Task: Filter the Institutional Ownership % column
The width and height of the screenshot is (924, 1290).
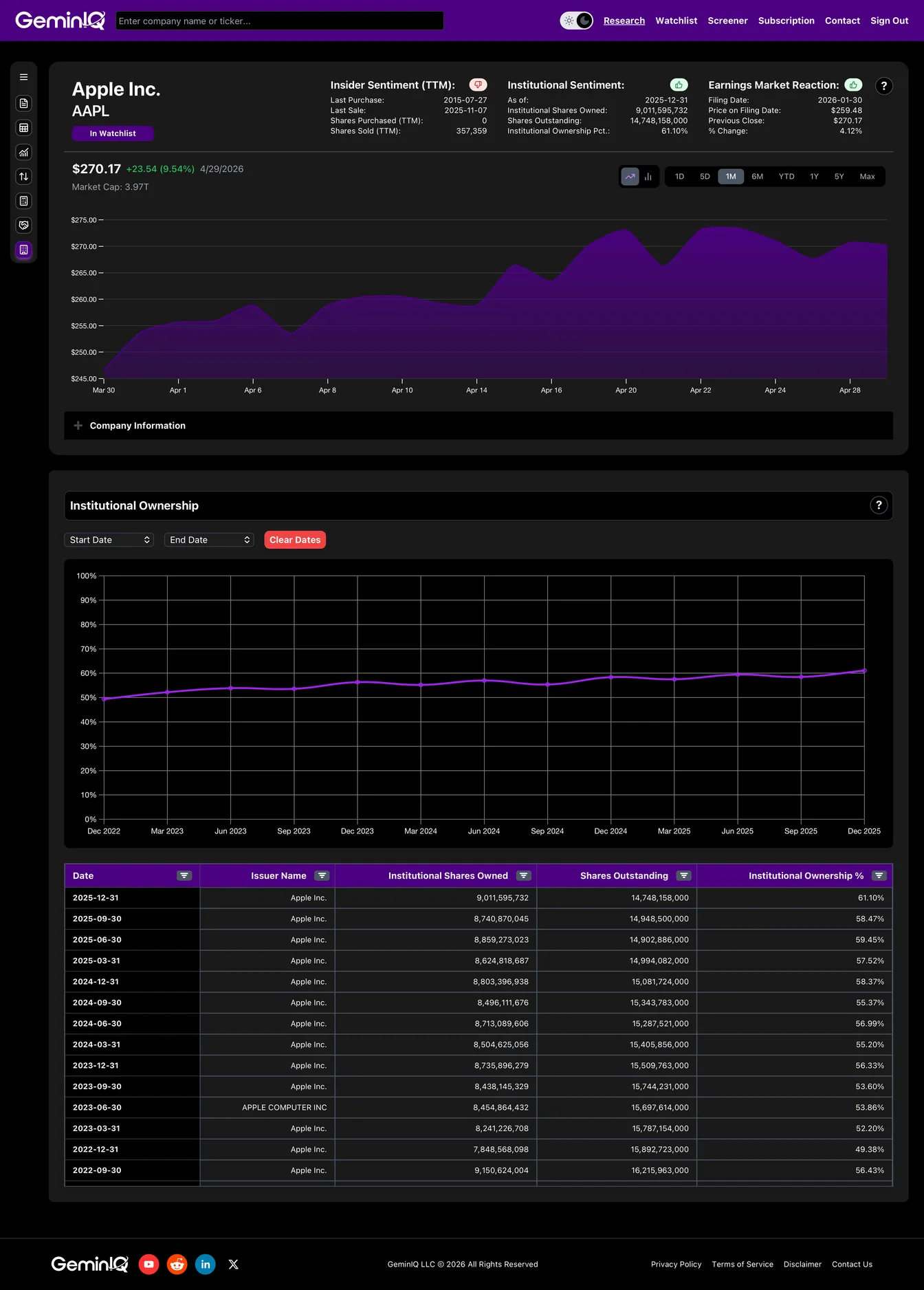Action: pyautogui.click(x=879, y=875)
